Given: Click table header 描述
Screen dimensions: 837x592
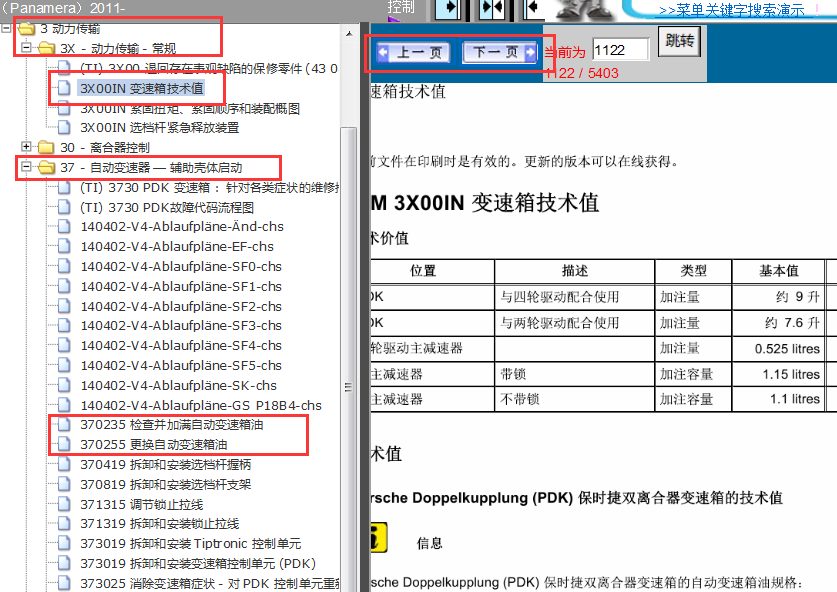Looking at the screenshot, I should [x=575, y=271].
